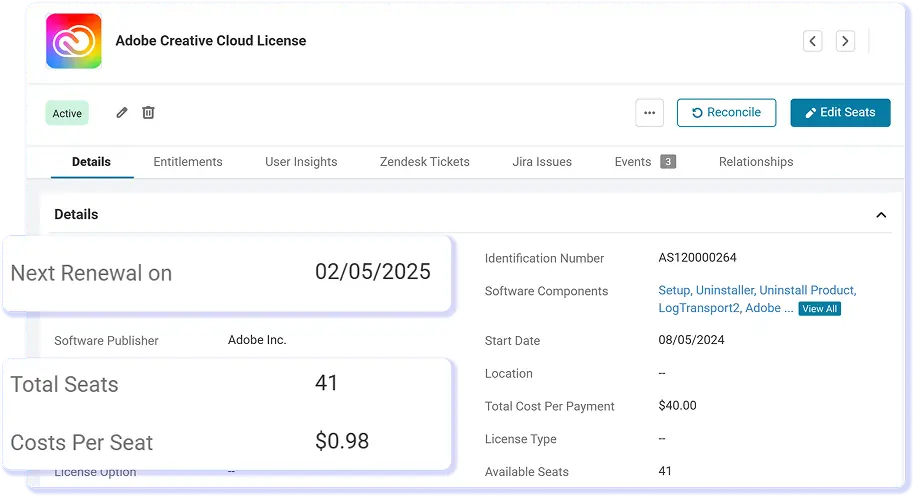Screen dimensions: 914x497
Task: Click the Edit Seats button
Action: 840,113
